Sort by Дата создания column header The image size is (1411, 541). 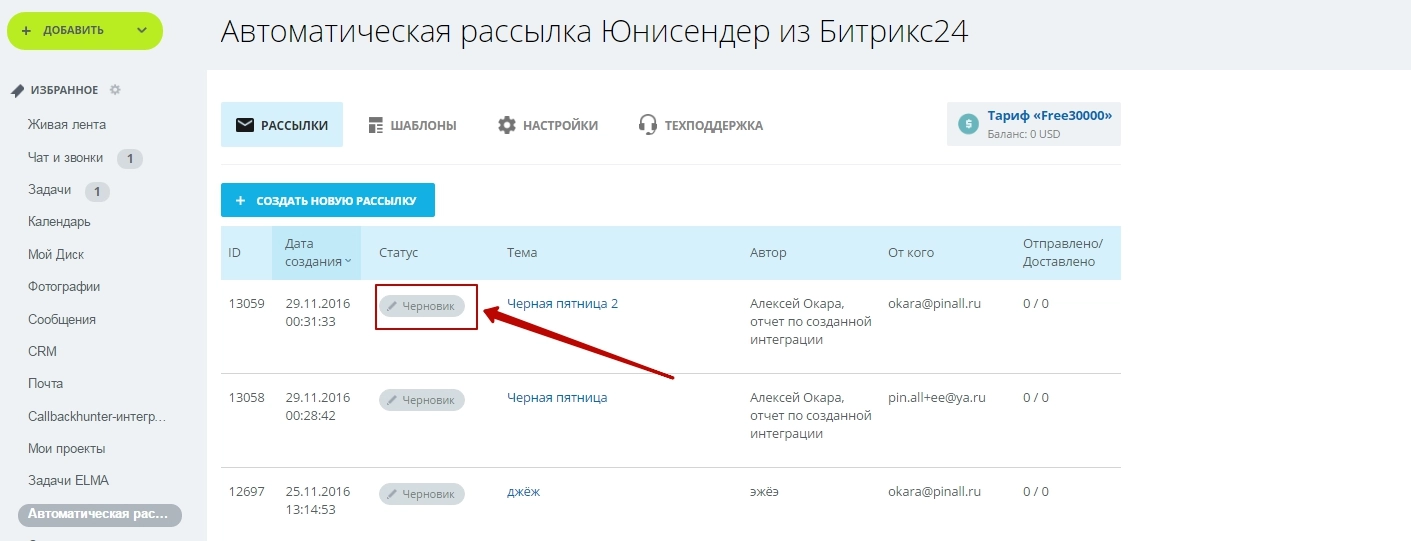(316, 252)
